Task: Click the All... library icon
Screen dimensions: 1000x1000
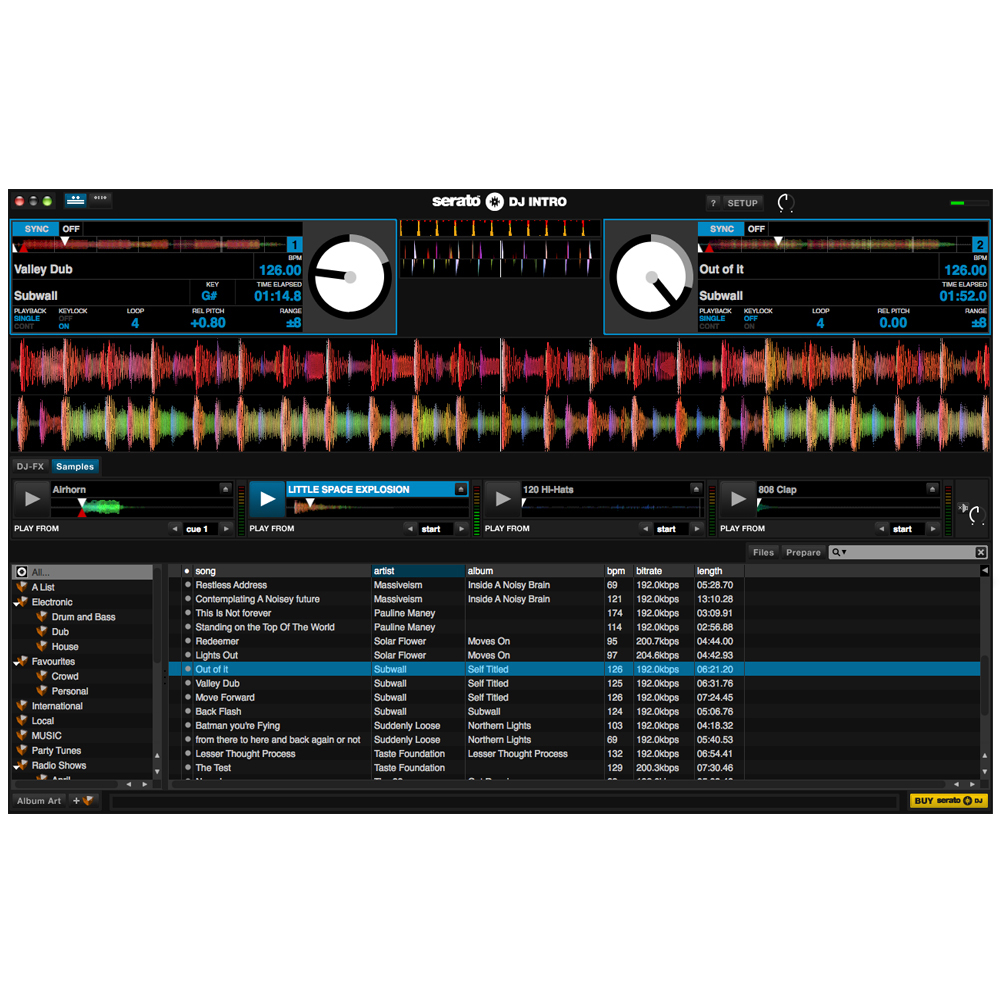Action: (22, 571)
